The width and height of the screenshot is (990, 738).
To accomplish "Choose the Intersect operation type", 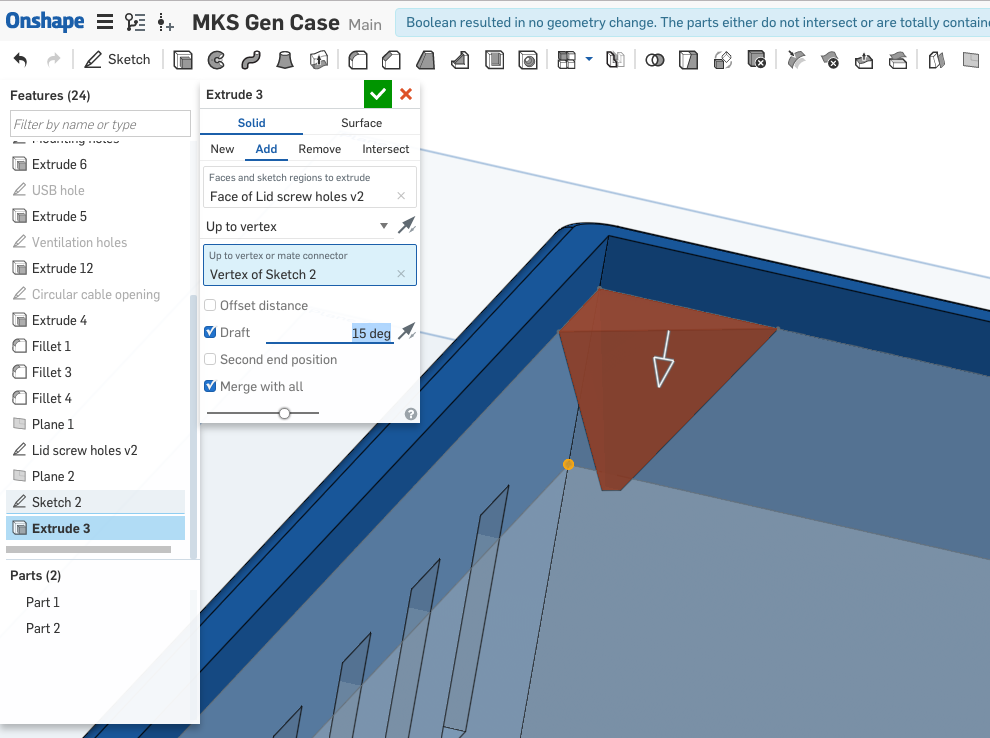I will pos(385,149).
